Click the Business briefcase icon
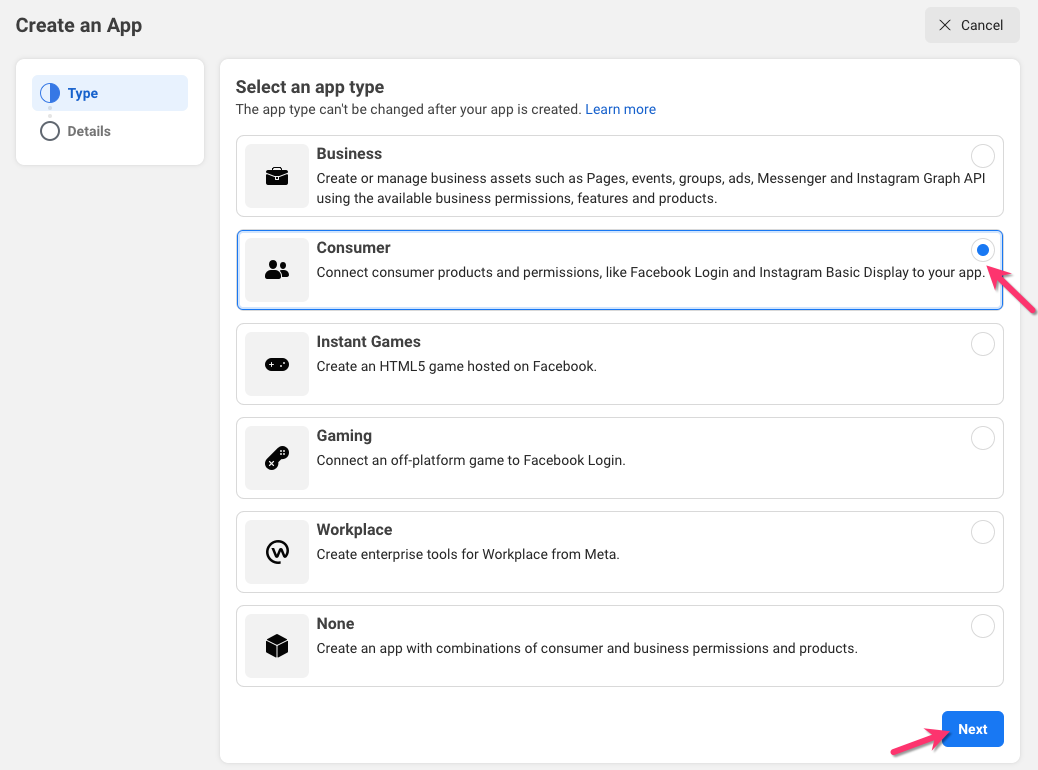 (x=277, y=176)
